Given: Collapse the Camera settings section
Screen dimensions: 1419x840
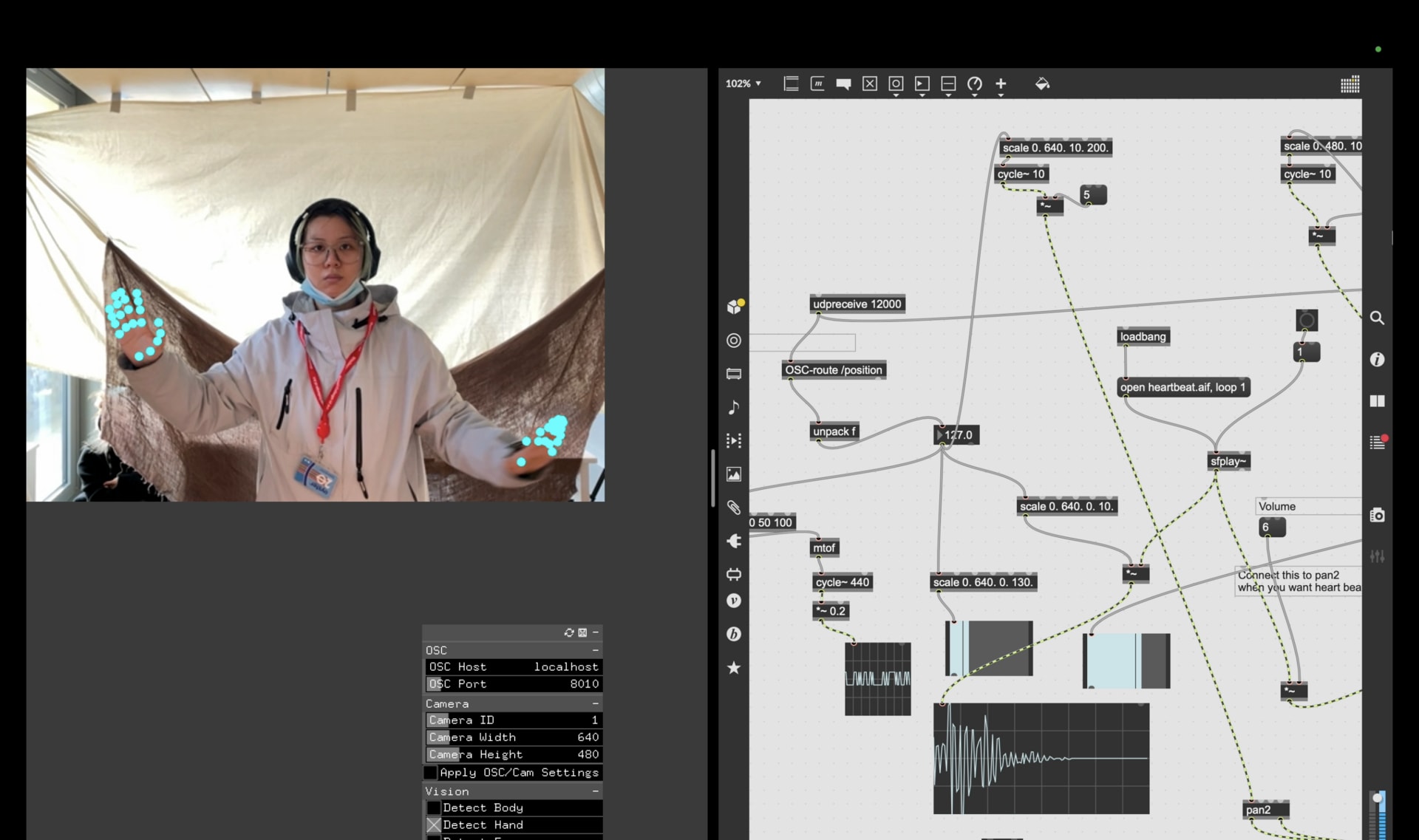Looking at the screenshot, I should pos(595,703).
